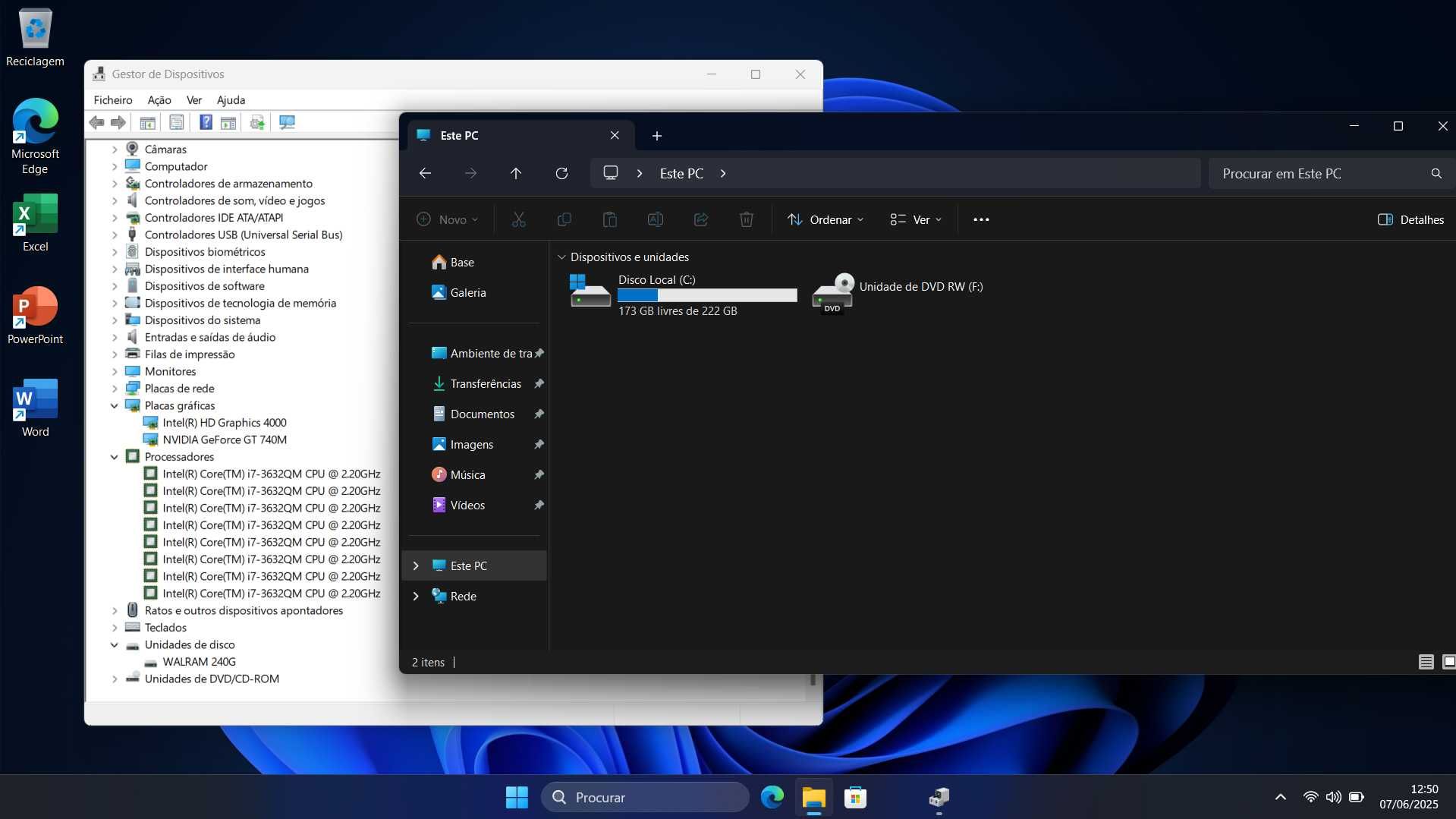
Task: Open Novo dropdown in Explorer toolbar
Action: [448, 219]
